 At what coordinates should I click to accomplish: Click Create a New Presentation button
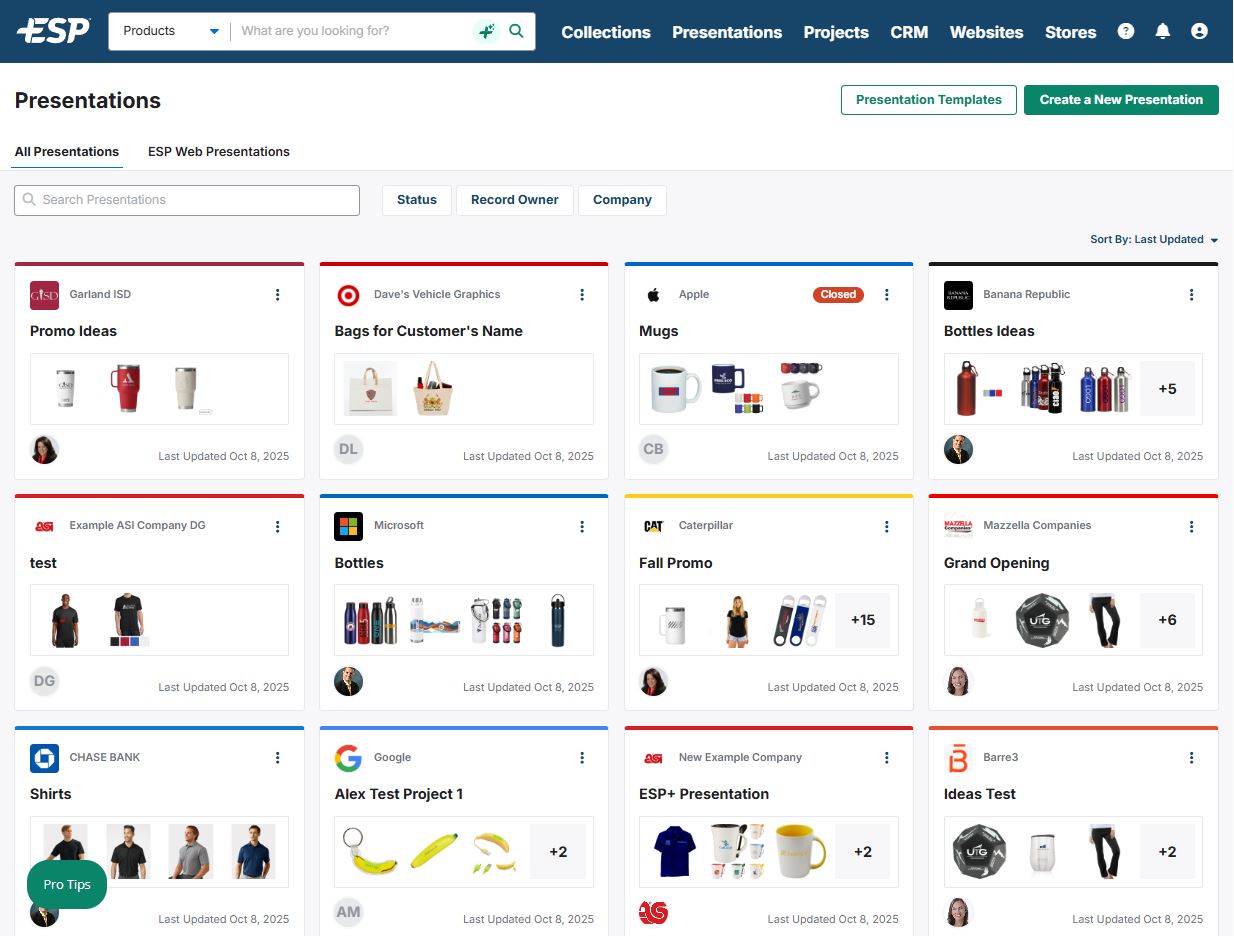tap(1121, 100)
